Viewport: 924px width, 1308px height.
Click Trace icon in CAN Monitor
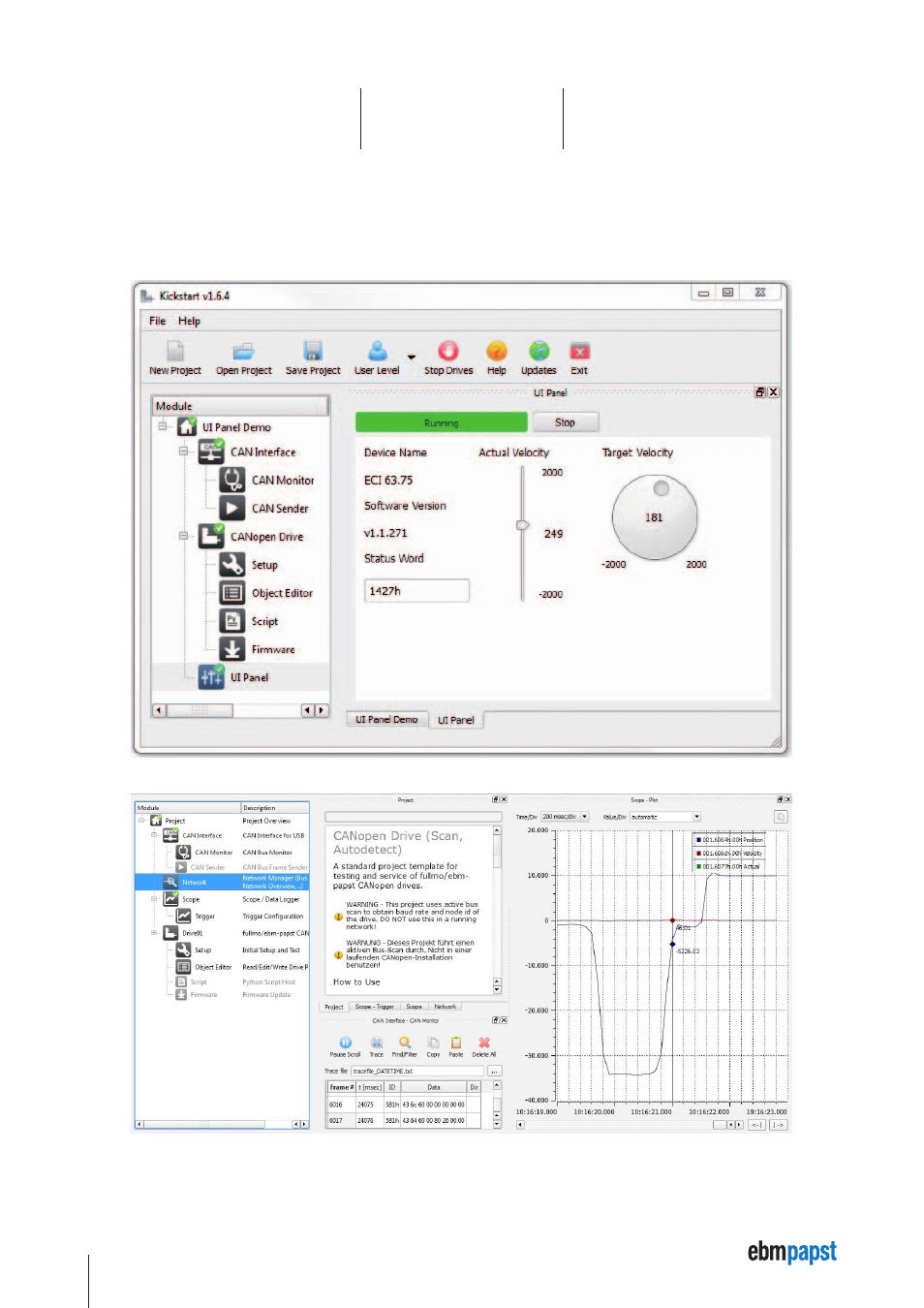pyautogui.click(x=376, y=1043)
